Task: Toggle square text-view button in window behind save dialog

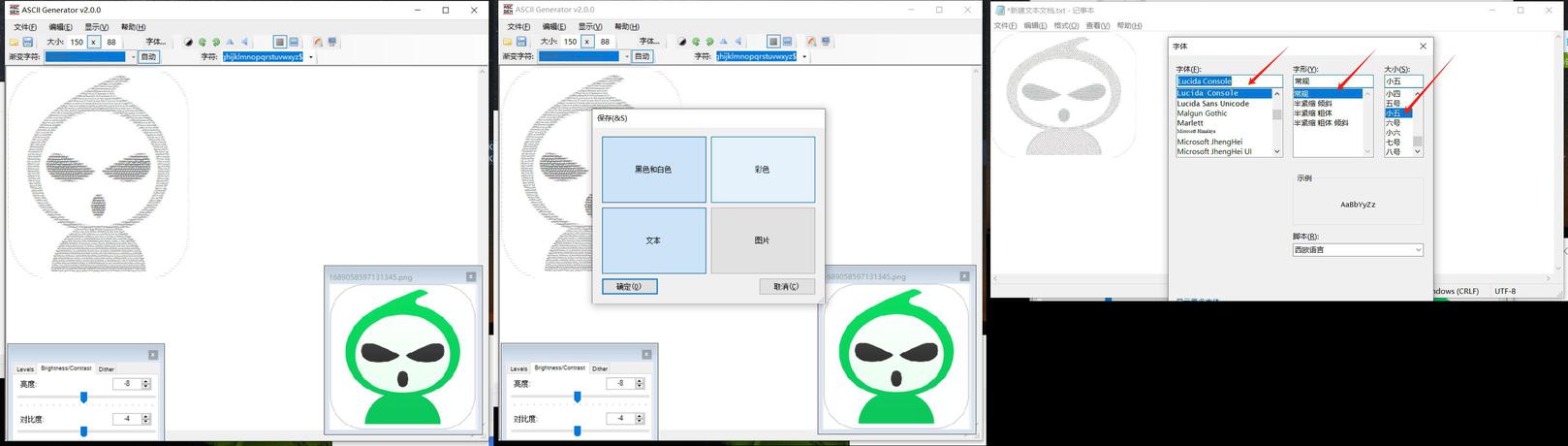Action: click(x=773, y=42)
